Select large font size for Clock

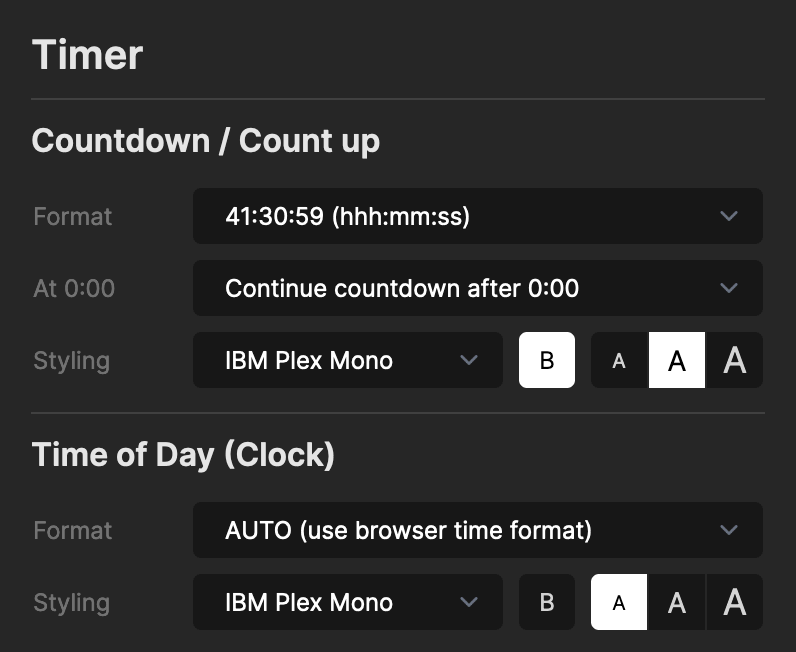click(735, 602)
